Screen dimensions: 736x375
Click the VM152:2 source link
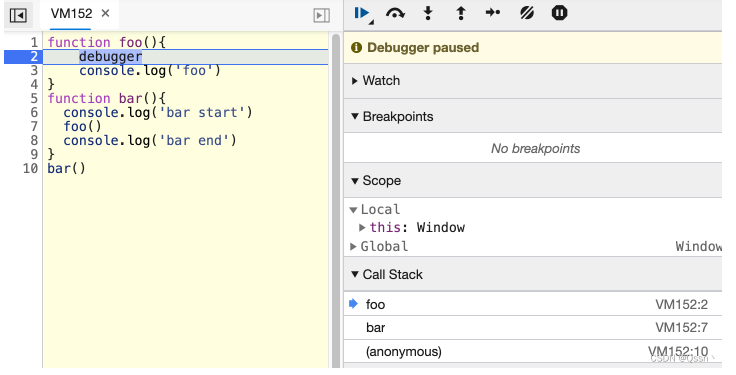(x=682, y=305)
